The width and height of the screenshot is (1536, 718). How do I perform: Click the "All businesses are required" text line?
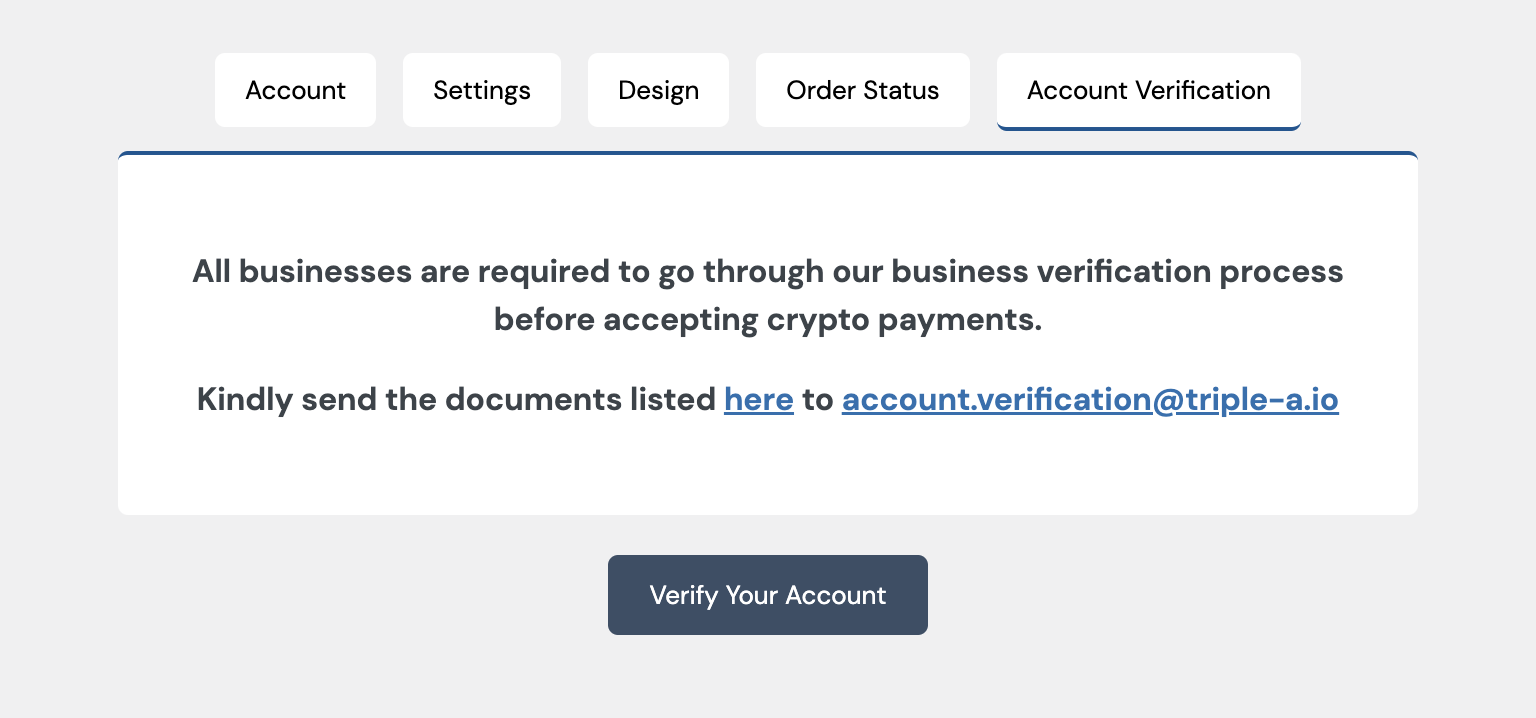coord(500,272)
